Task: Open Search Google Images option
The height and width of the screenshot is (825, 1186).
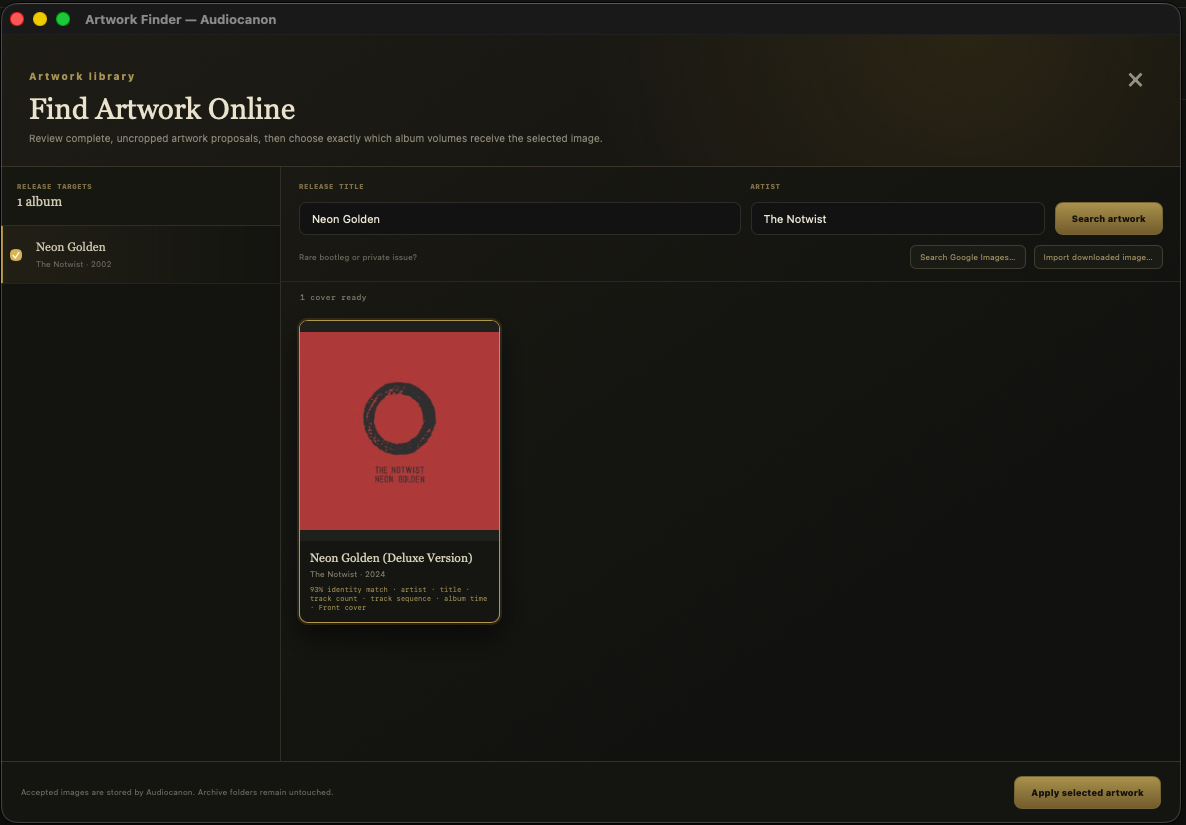Action: pyautogui.click(x=967, y=257)
